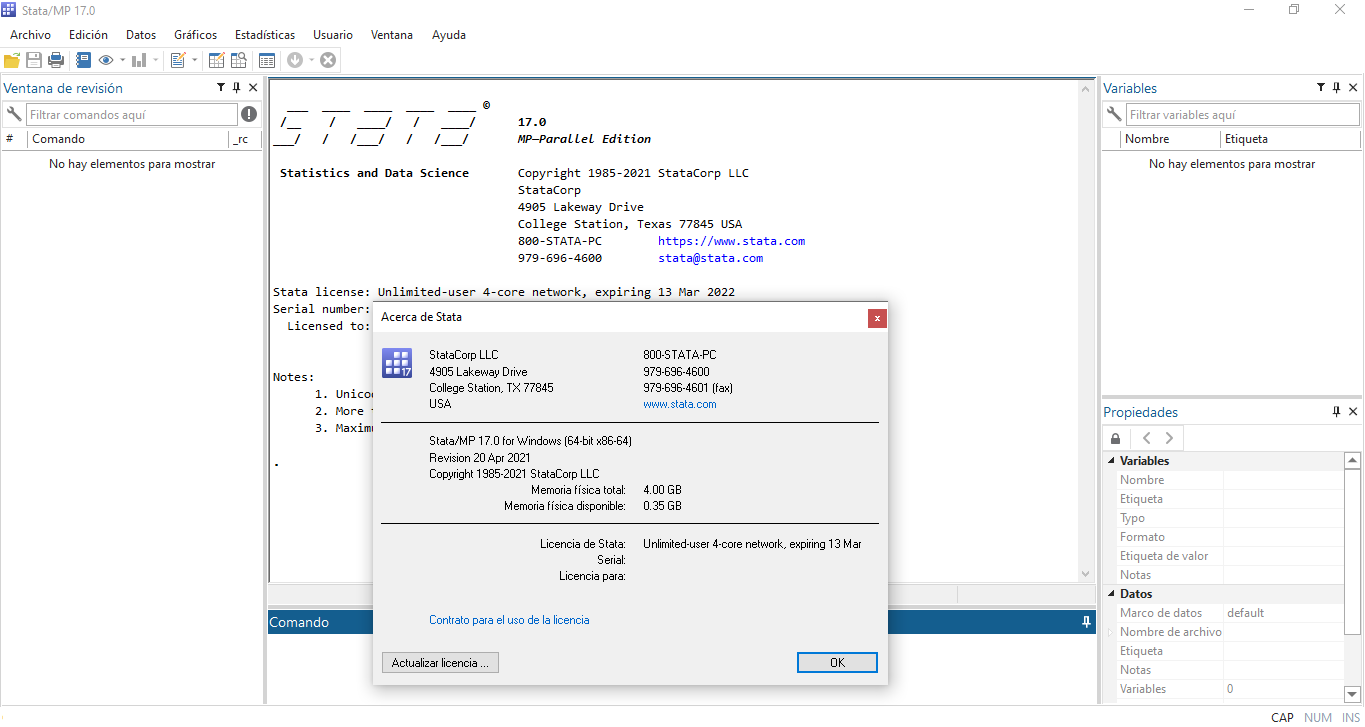This screenshot has width=1365, height=727.
Task: Close the Ventana de revisión panel
Action: point(253,88)
